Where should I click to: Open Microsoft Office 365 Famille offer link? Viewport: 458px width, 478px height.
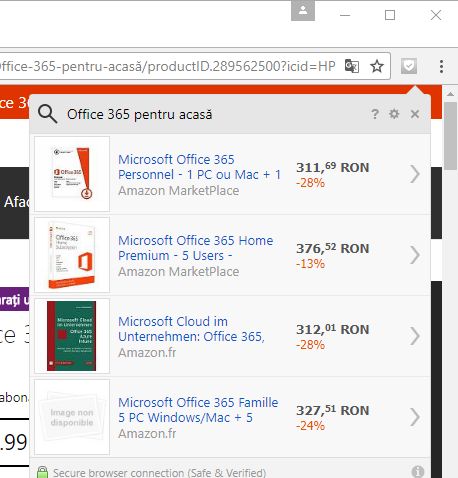[198, 410]
